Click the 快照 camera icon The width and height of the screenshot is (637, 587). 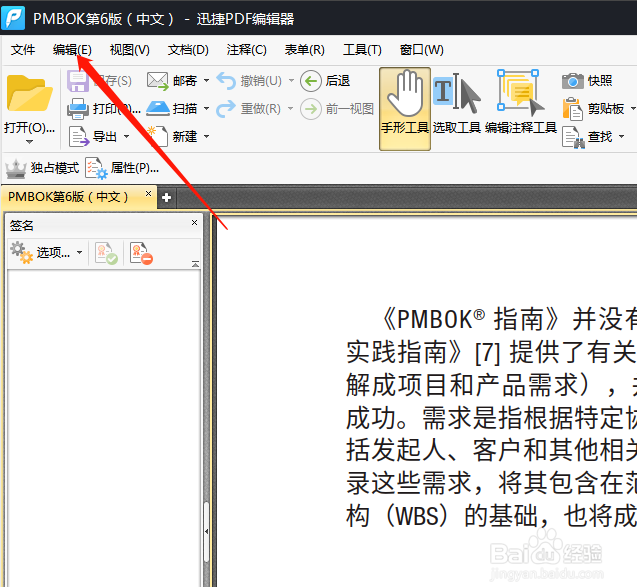[x=573, y=81]
